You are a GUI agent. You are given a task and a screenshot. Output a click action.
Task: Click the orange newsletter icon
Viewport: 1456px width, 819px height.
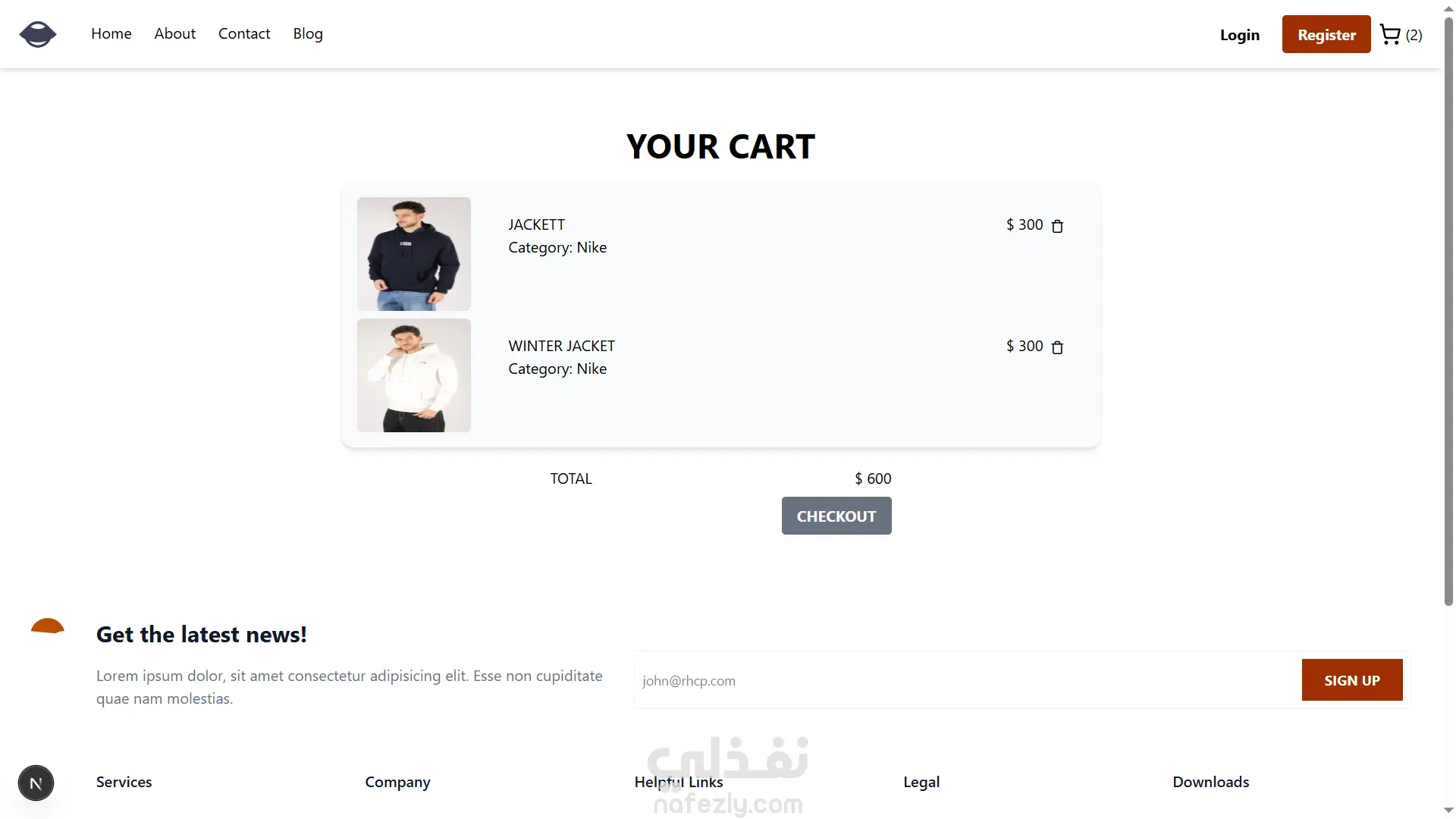click(47, 626)
